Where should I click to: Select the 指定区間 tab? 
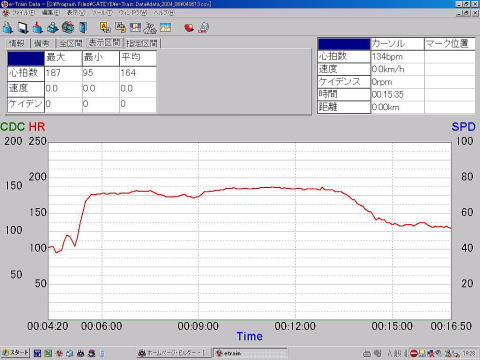(142, 43)
